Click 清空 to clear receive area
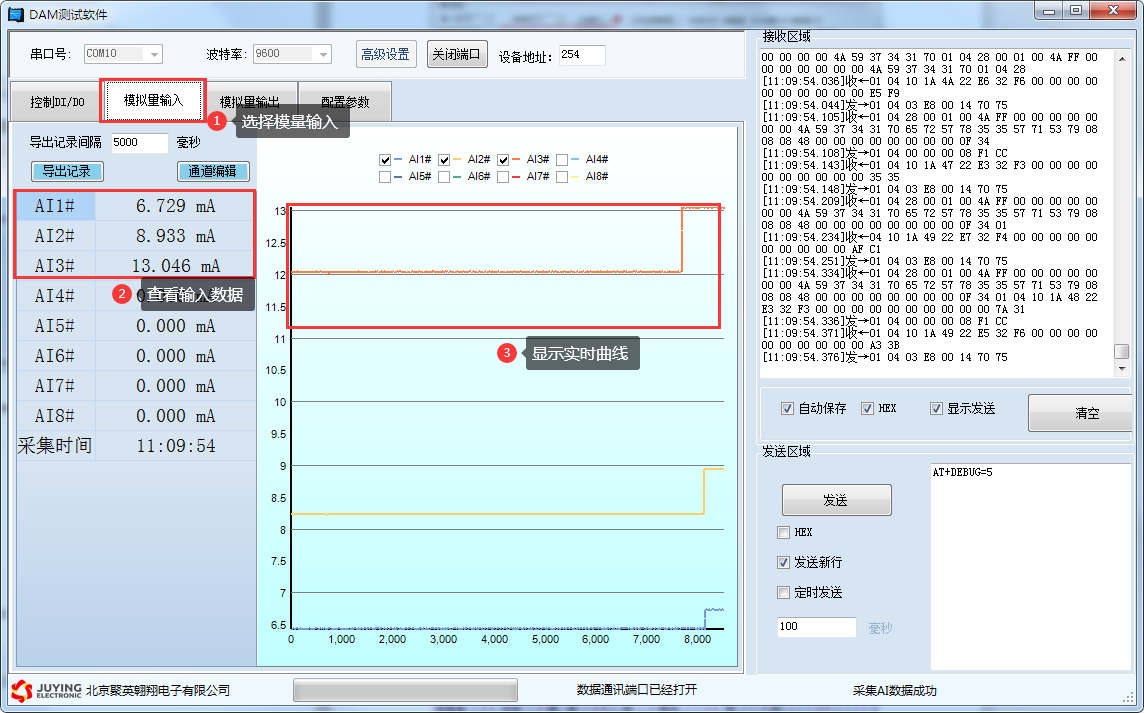Viewport: 1144px width, 713px height. 1086,413
